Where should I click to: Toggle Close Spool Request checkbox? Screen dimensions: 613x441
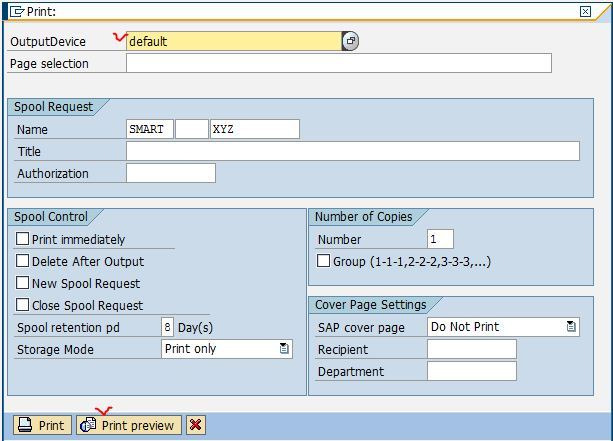22,305
